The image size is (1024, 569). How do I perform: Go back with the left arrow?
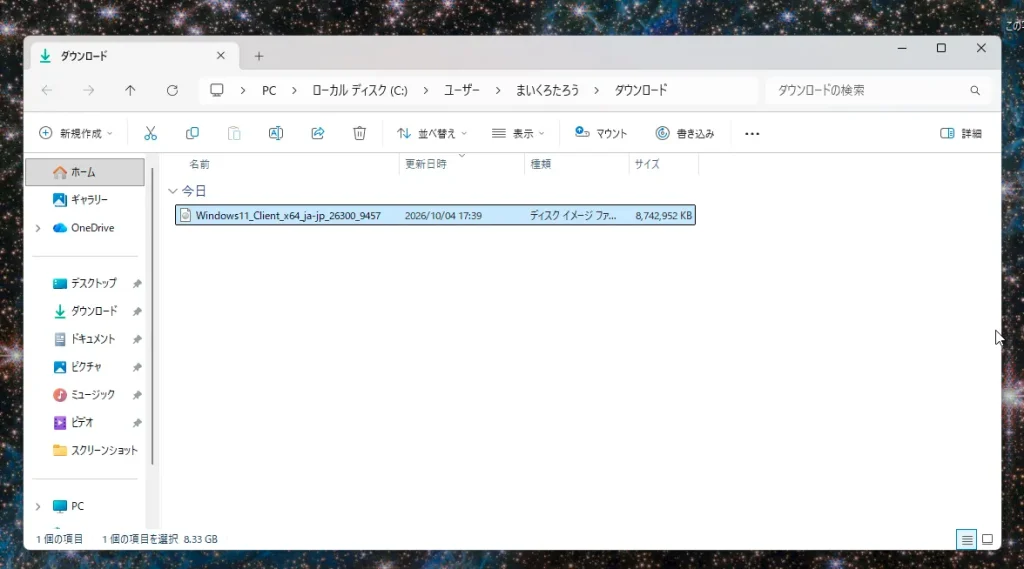[47, 90]
